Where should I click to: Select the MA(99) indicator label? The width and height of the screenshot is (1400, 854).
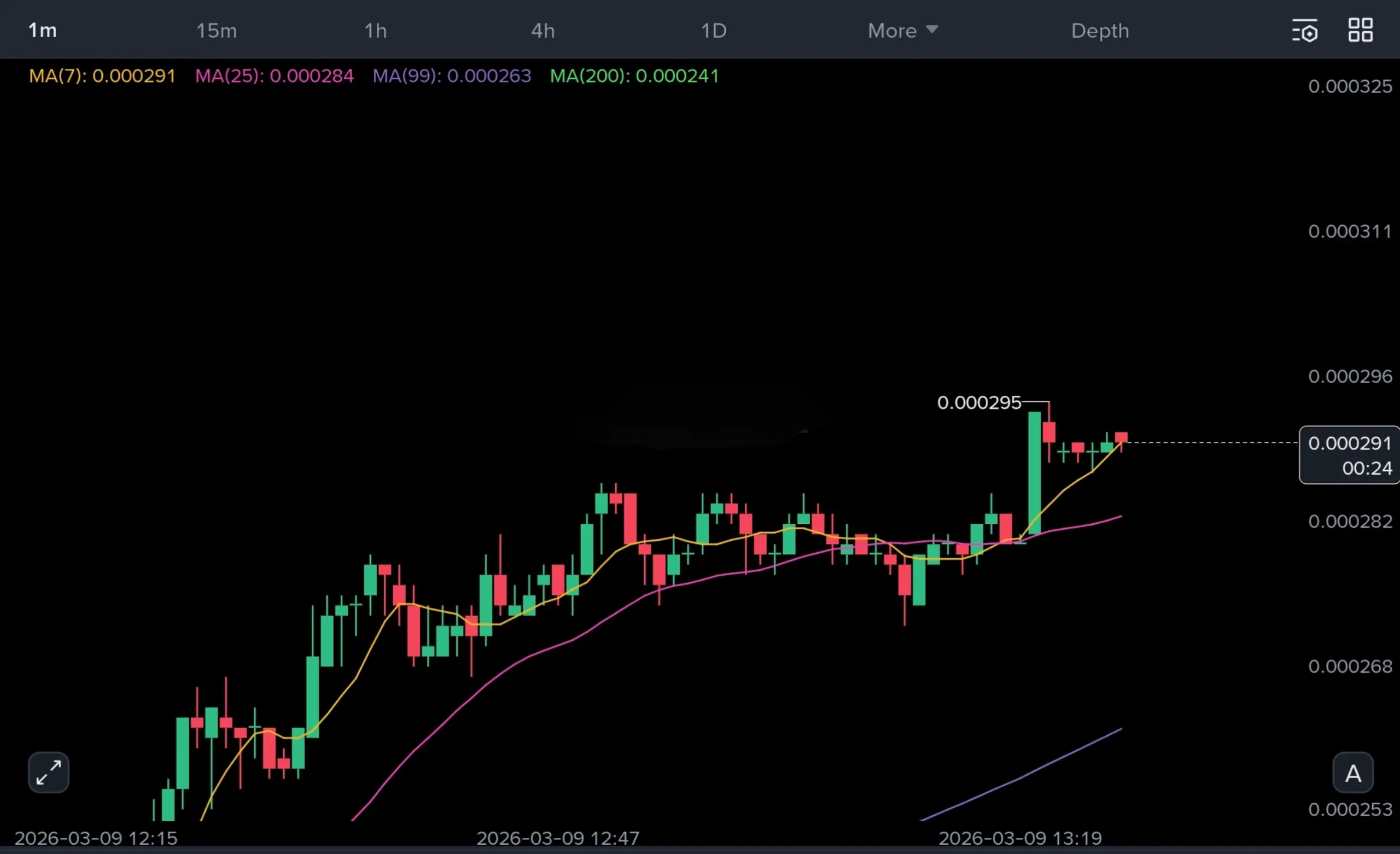coord(452,75)
